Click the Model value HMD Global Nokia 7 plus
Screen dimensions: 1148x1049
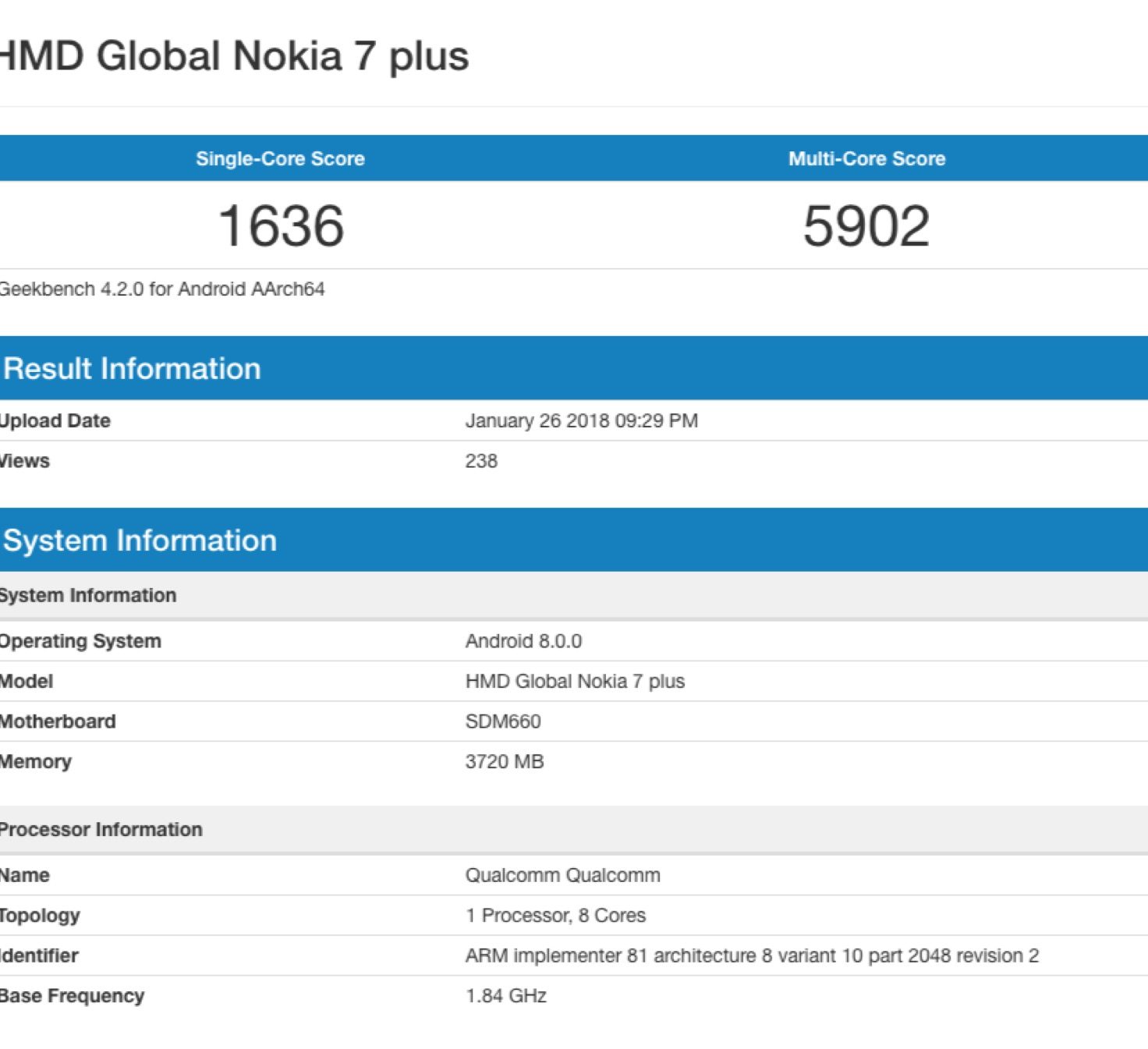coord(575,681)
